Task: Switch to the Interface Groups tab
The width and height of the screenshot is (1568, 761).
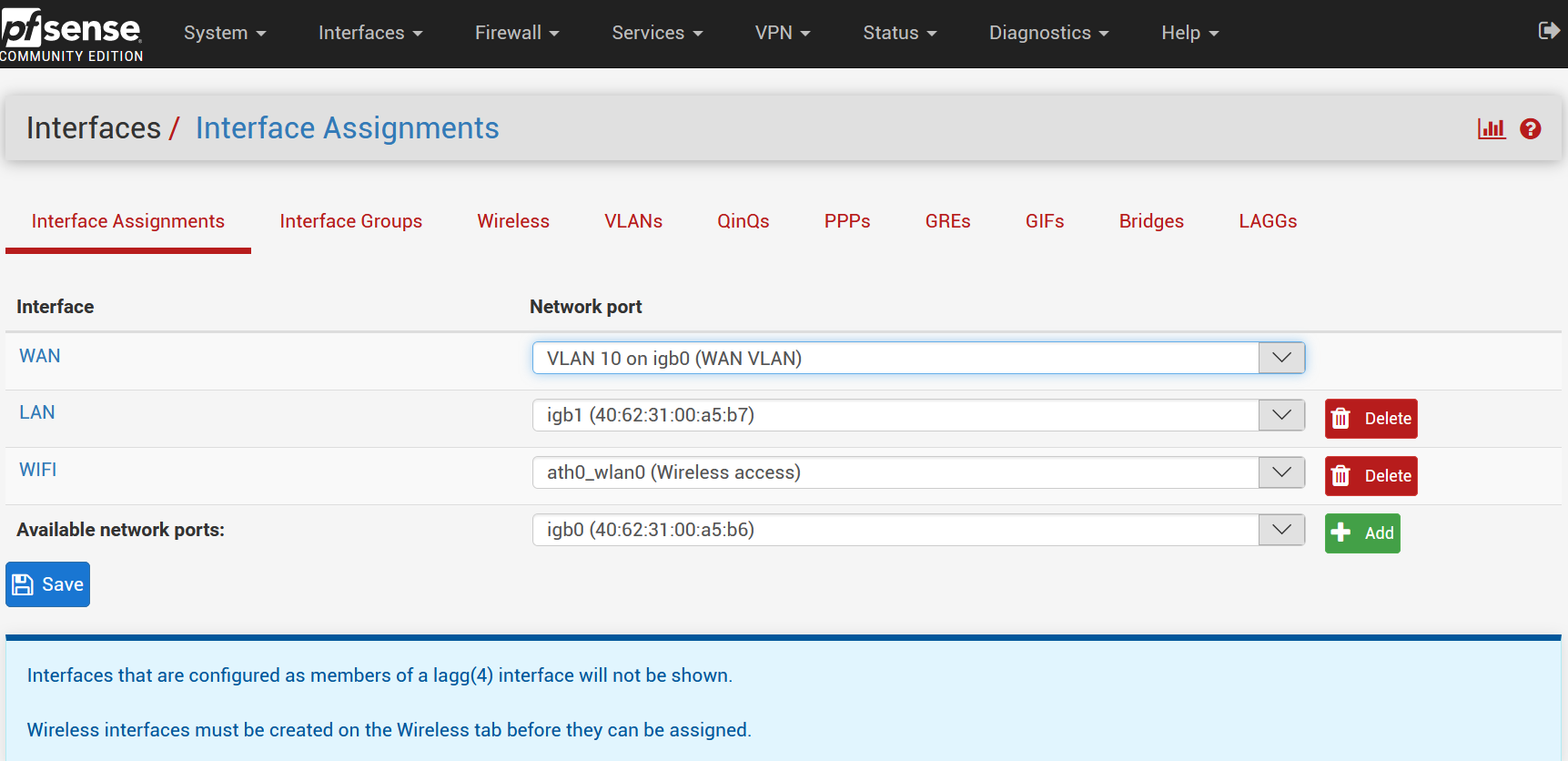Action: pyautogui.click(x=351, y=221)
